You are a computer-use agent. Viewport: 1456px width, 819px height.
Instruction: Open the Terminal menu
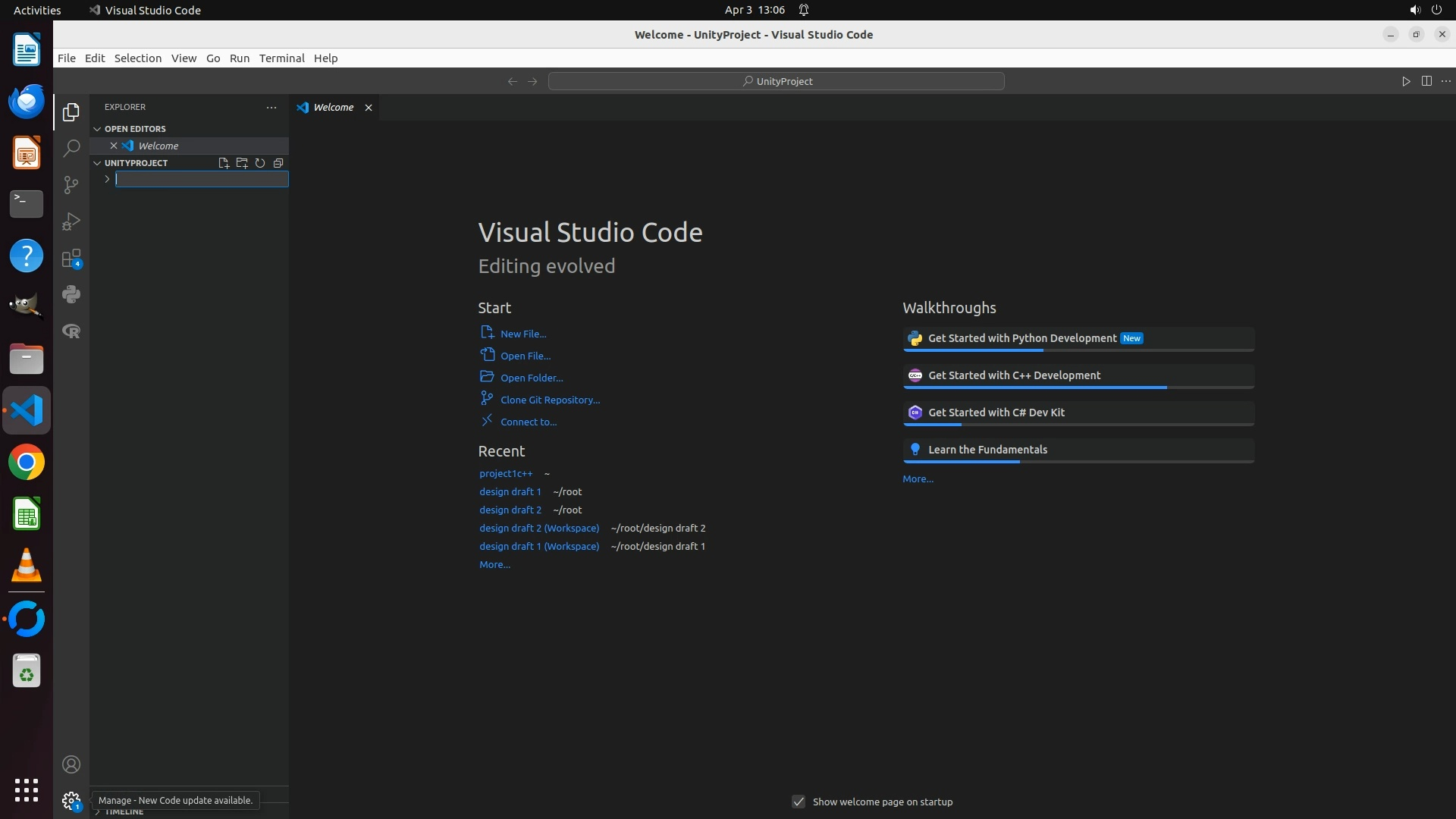point(281,58)
